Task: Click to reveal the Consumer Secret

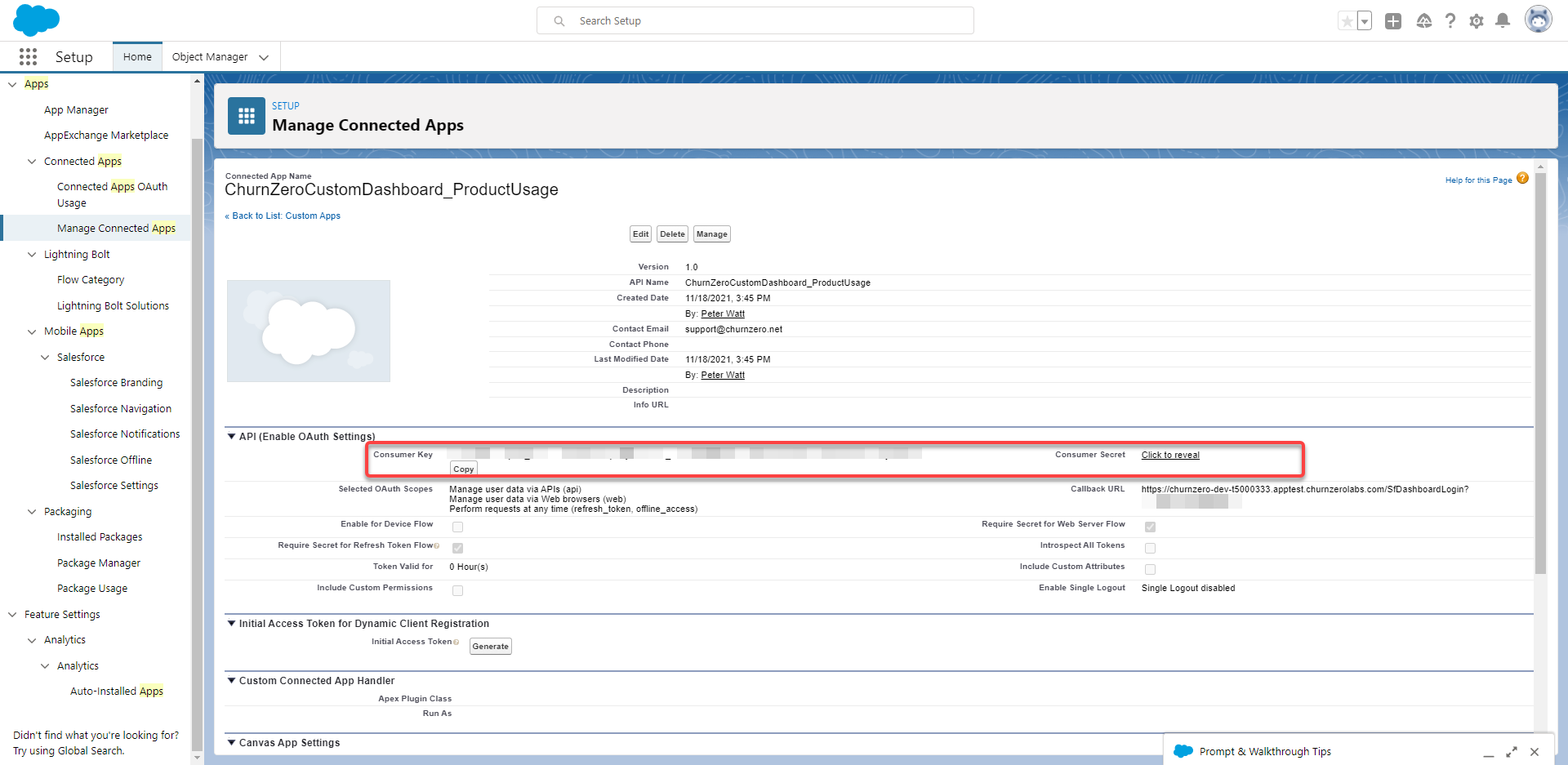Action: pos(1170,455)
